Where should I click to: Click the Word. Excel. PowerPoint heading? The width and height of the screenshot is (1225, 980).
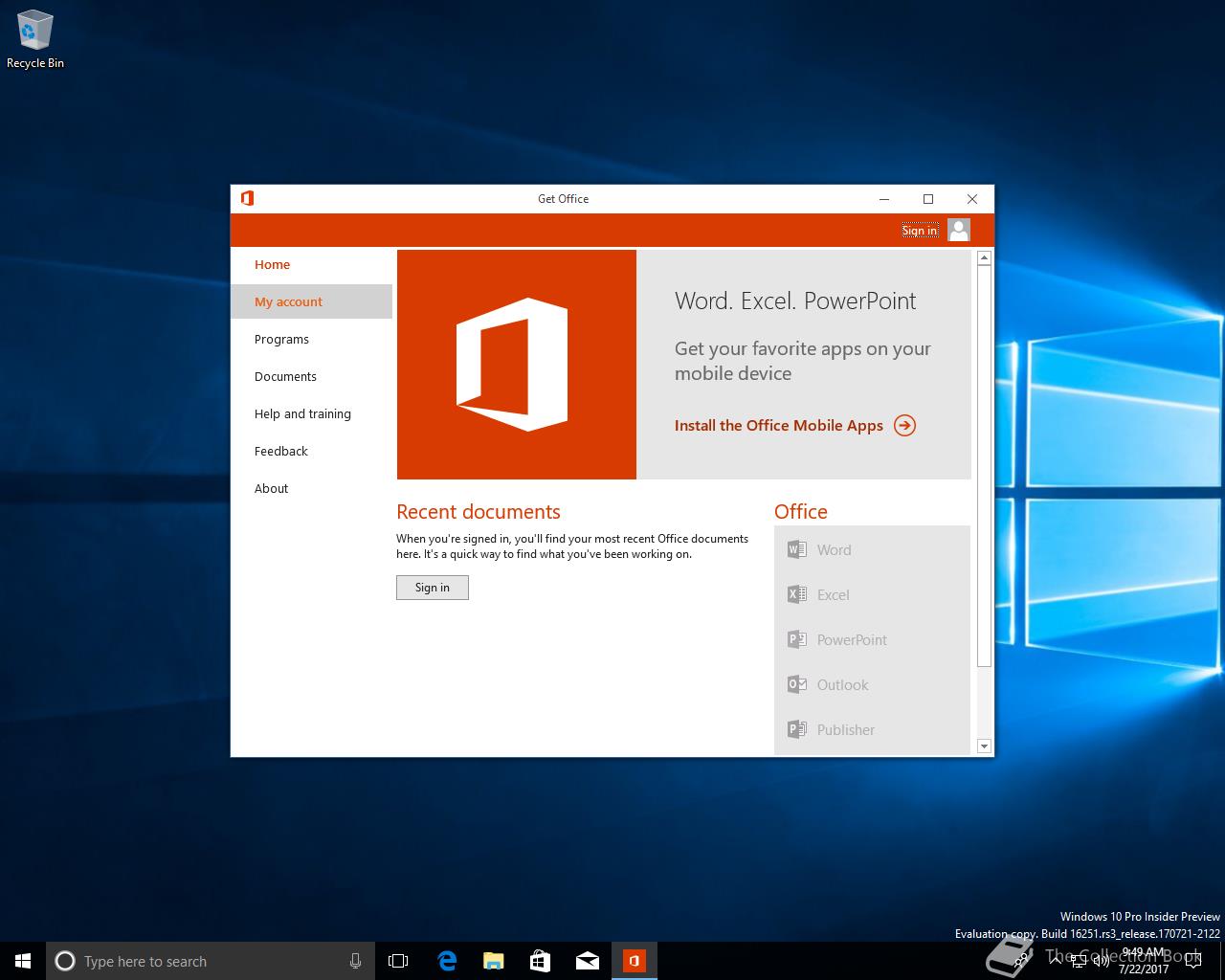(x=795, y=301)
